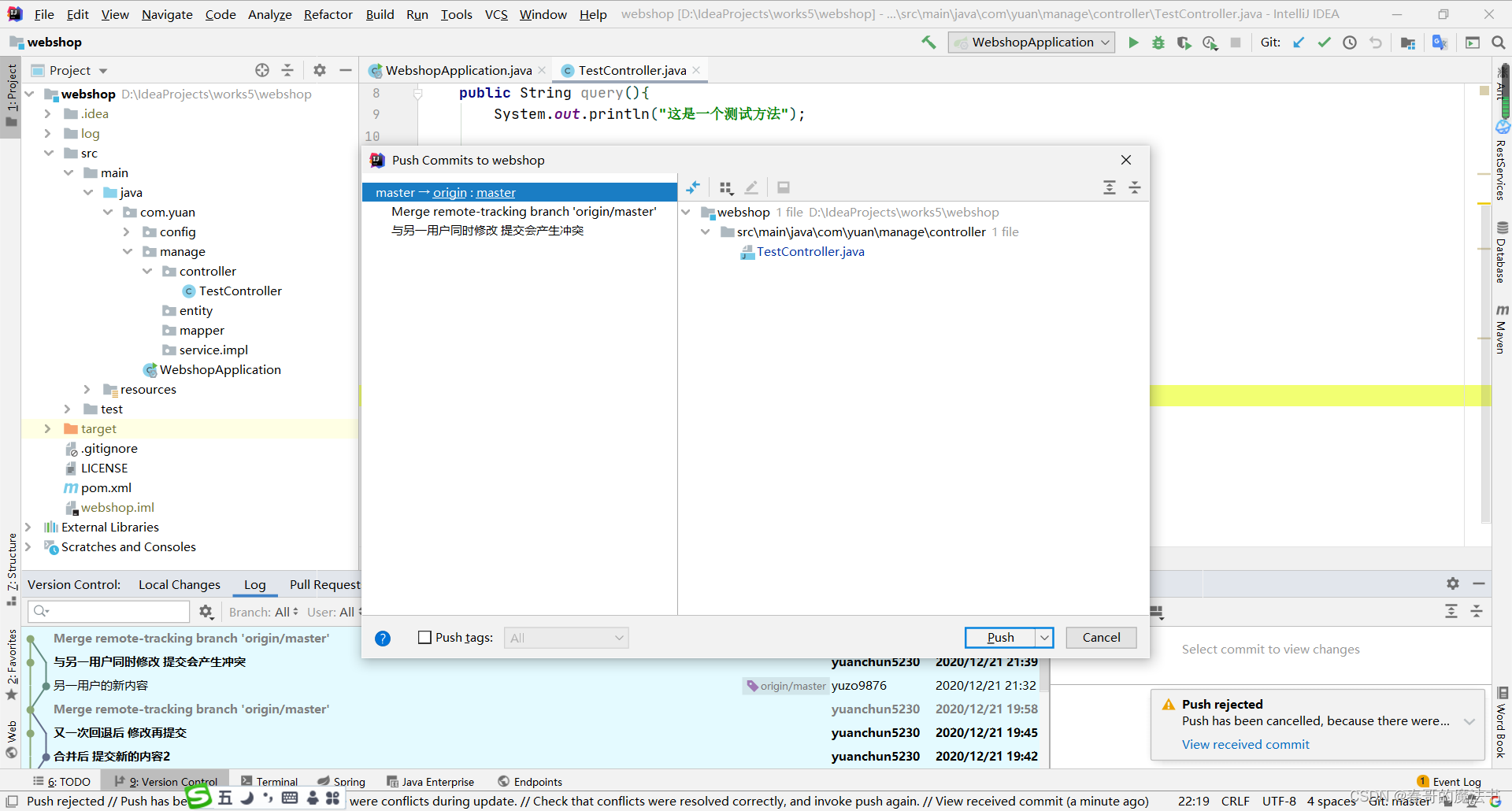Image resolution: width=1512 pixels, height=811 pixels.
Task: Collapse the webshop root in push dialog tree
Action: (686, 212)
